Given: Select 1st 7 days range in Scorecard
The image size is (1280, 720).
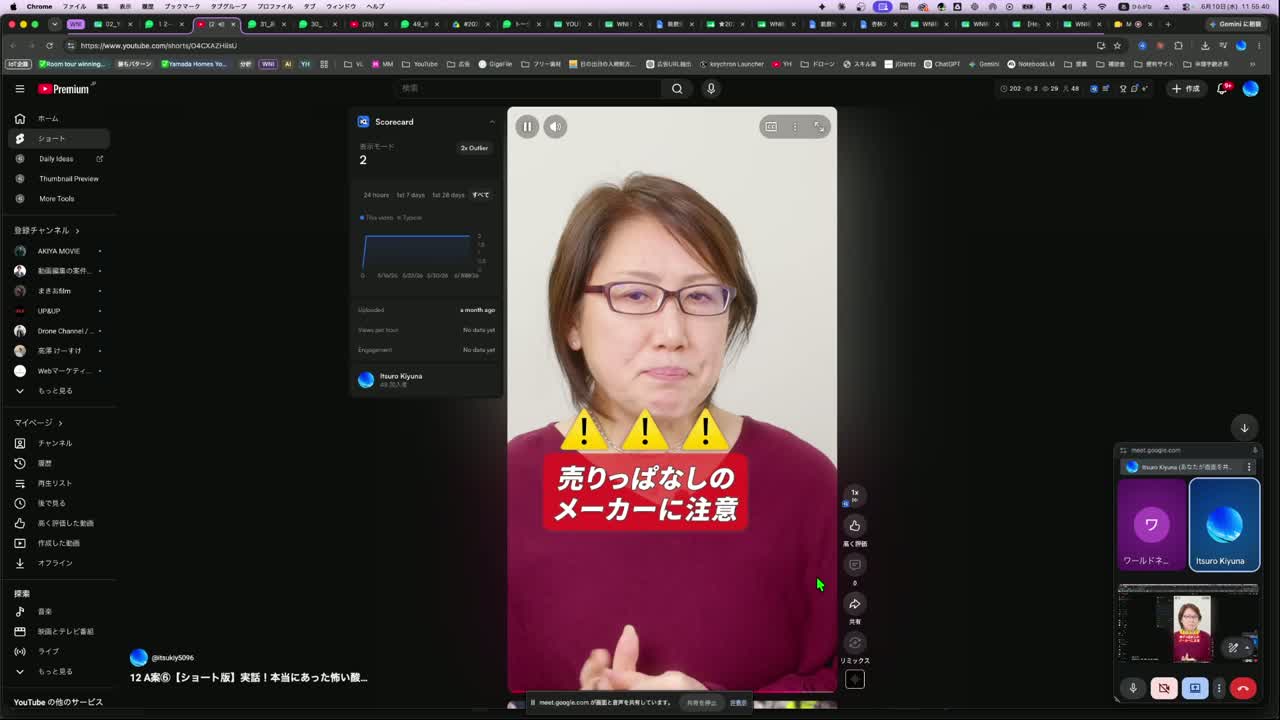Looking at the screenshot, I should point(411,195).
